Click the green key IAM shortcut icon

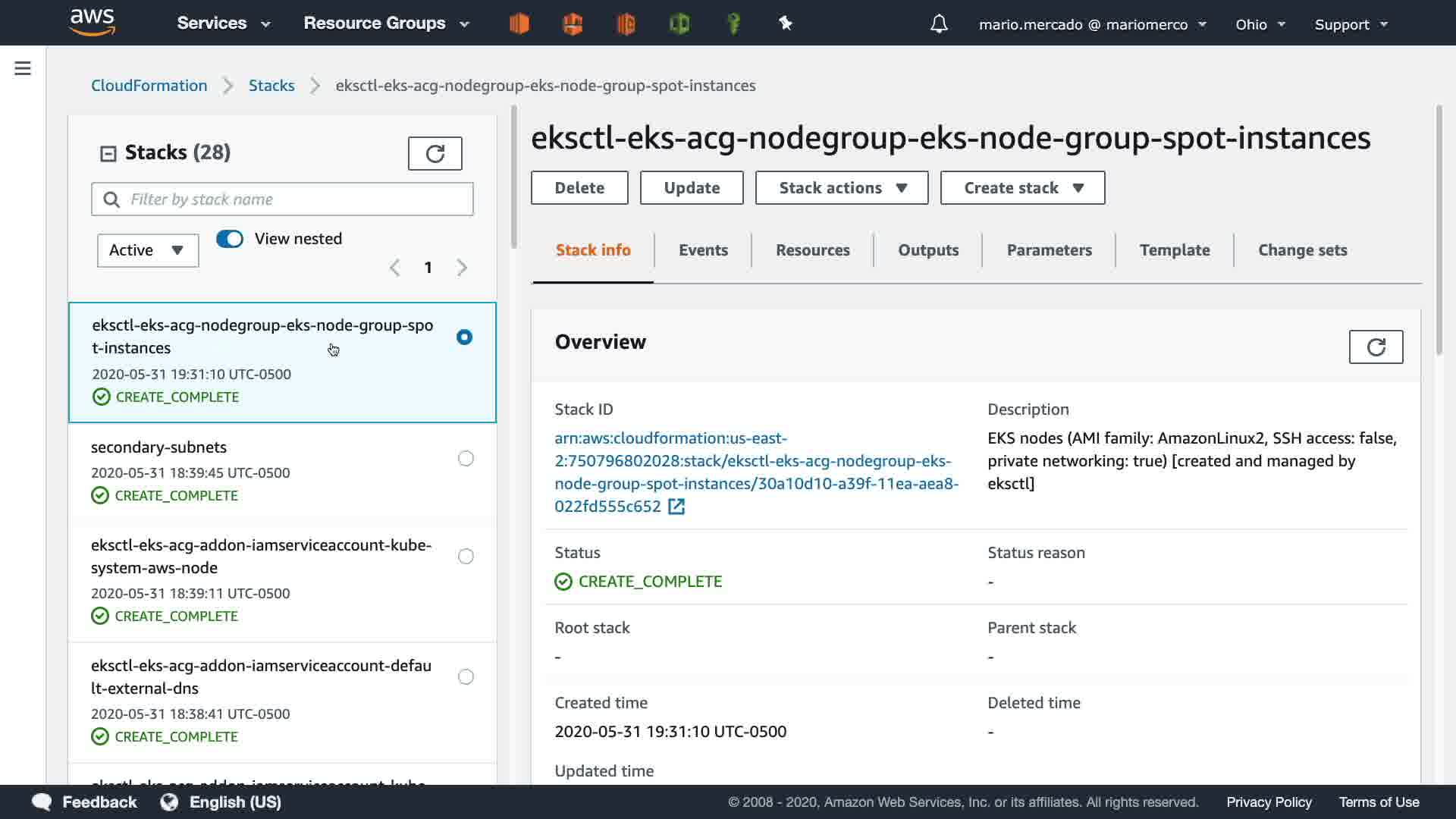pos(733,24)
